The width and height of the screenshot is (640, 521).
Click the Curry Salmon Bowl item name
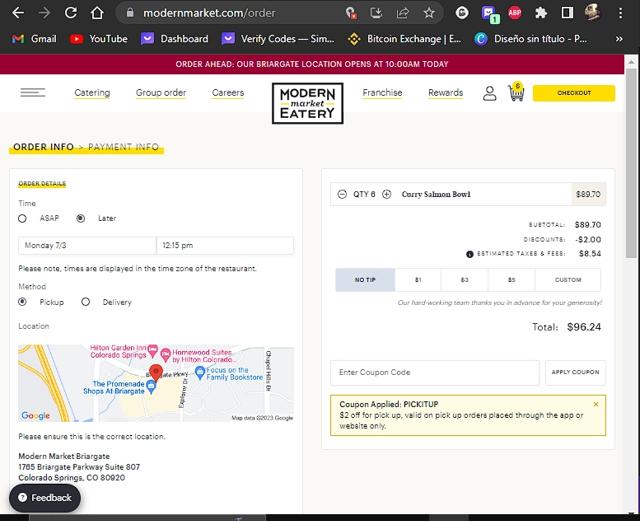pos(436,194)
